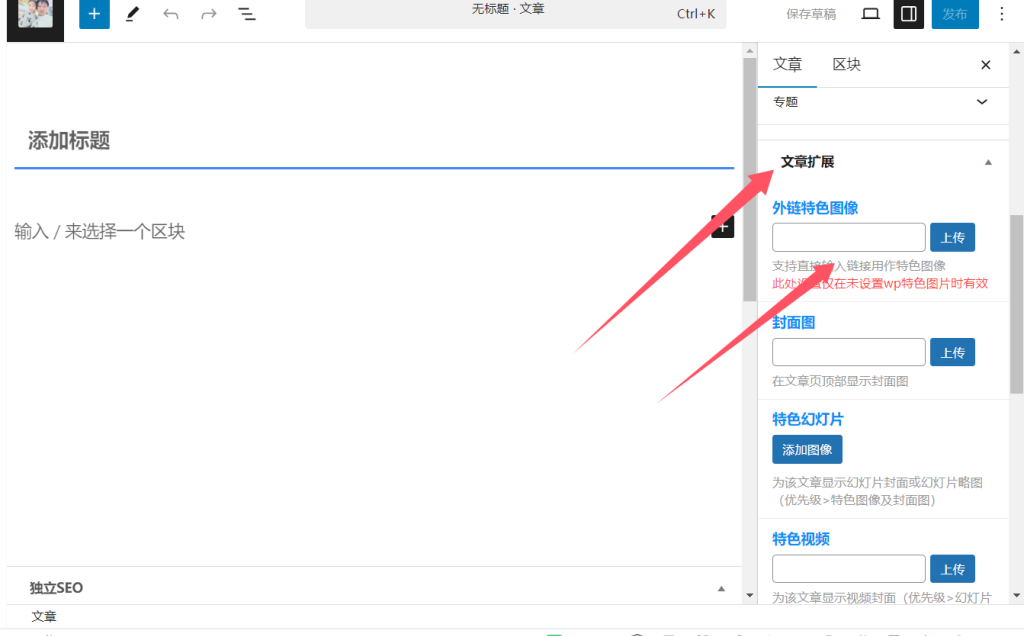Viewport: 1024px width, 636px height.
Task: Click 上传 next to 外链特色图像
Action: (x=952, y=238)
